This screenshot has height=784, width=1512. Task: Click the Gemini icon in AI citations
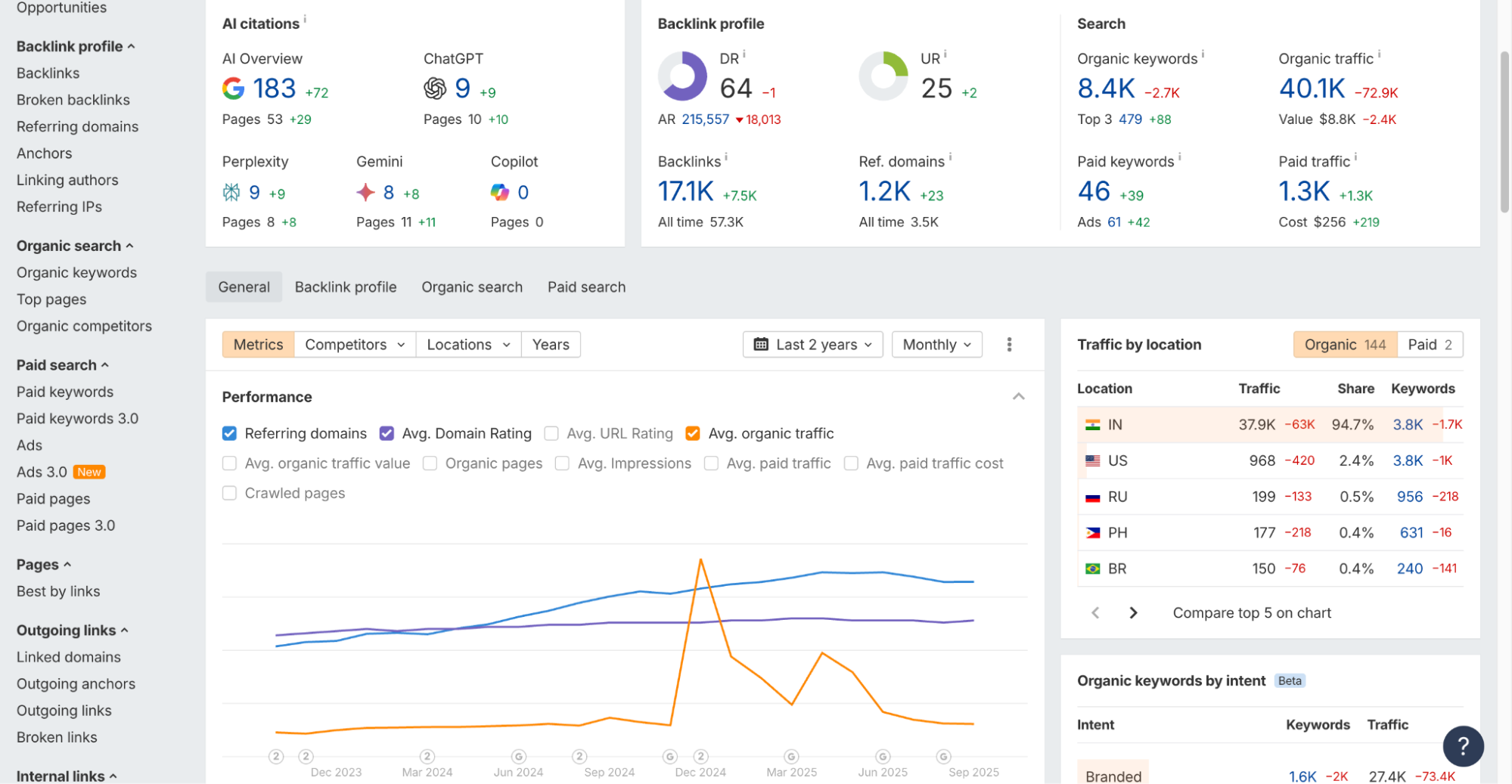click(x=366, y=193)
